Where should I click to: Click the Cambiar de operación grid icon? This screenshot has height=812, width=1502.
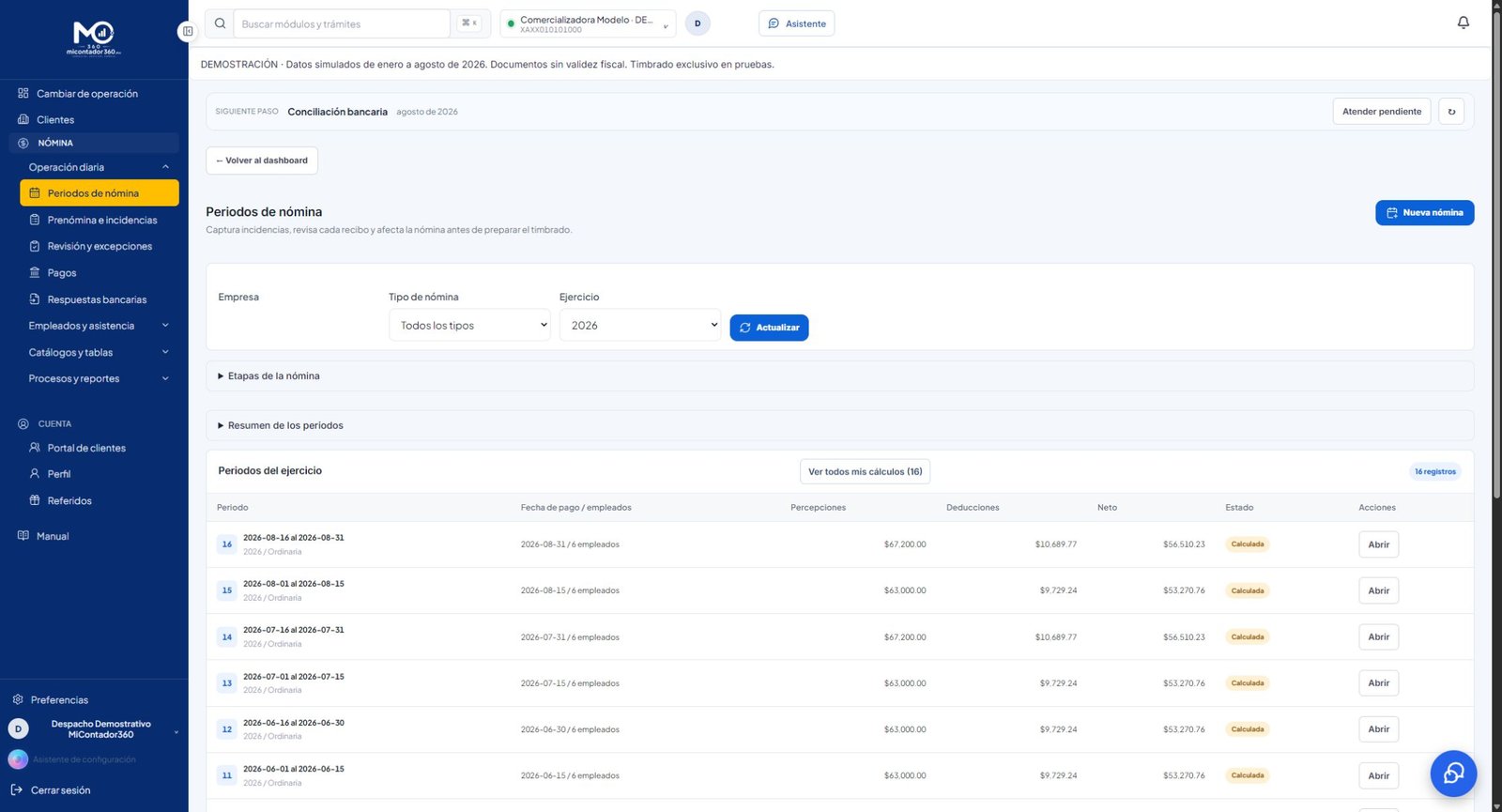click(x=23, y=93)
